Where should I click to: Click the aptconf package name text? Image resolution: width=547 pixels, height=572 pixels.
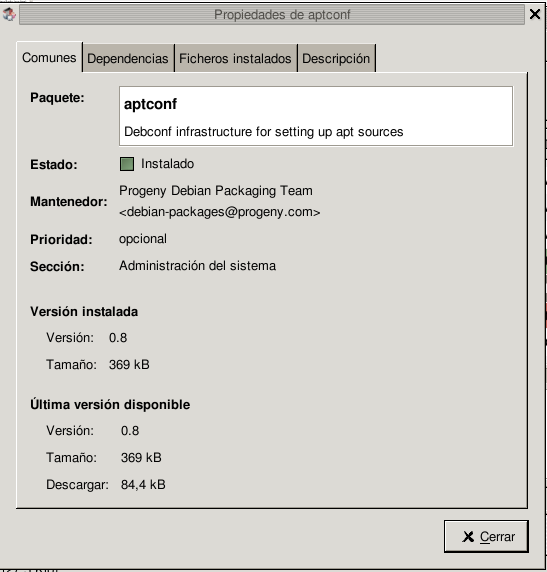150,104
